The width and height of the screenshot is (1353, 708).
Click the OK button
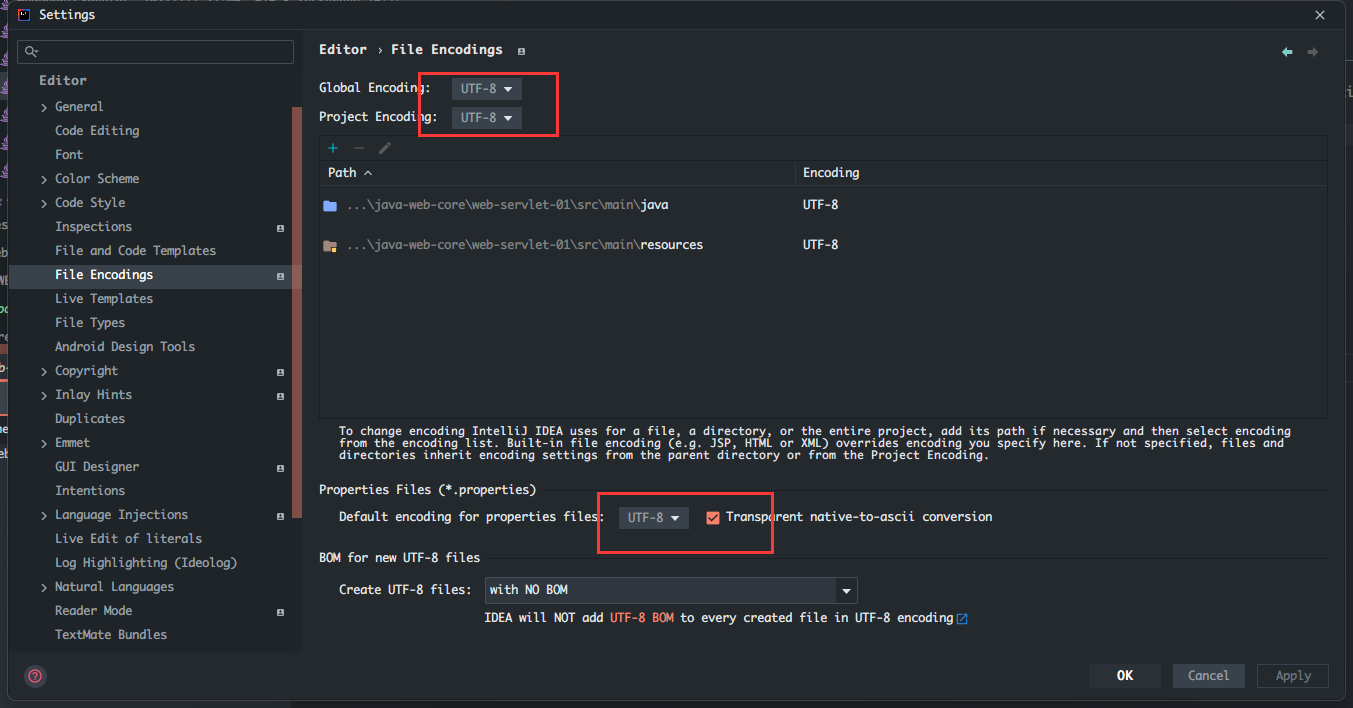1125,676
